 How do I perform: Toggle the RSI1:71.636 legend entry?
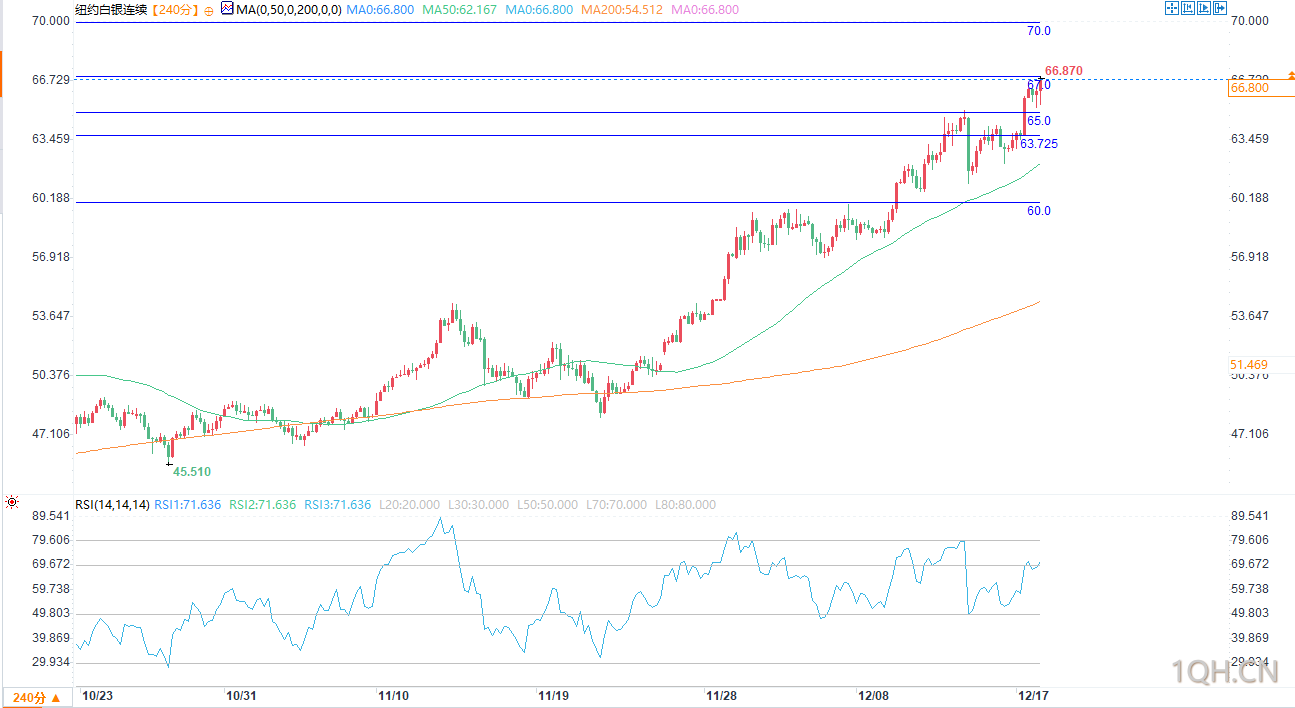187,505
